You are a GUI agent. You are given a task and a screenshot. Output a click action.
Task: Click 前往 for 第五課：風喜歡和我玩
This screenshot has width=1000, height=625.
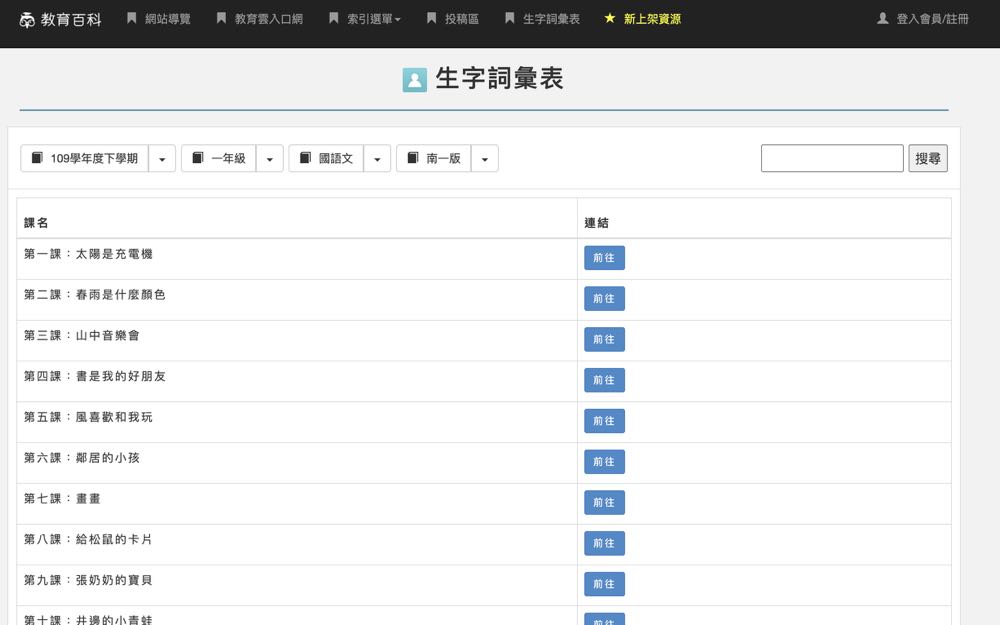(604, 421)
